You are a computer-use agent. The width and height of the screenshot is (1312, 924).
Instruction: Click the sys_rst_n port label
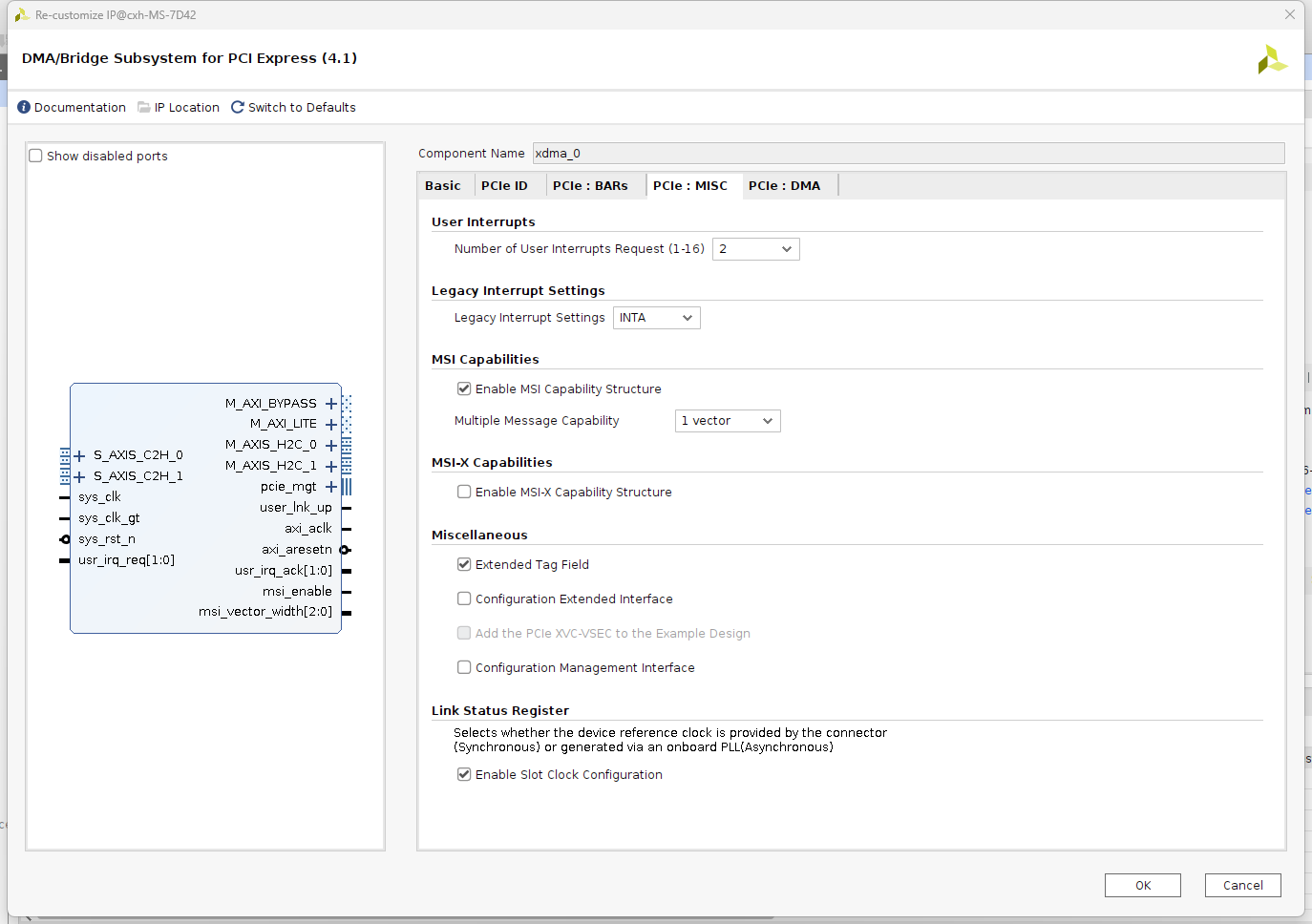click(107, 539)
